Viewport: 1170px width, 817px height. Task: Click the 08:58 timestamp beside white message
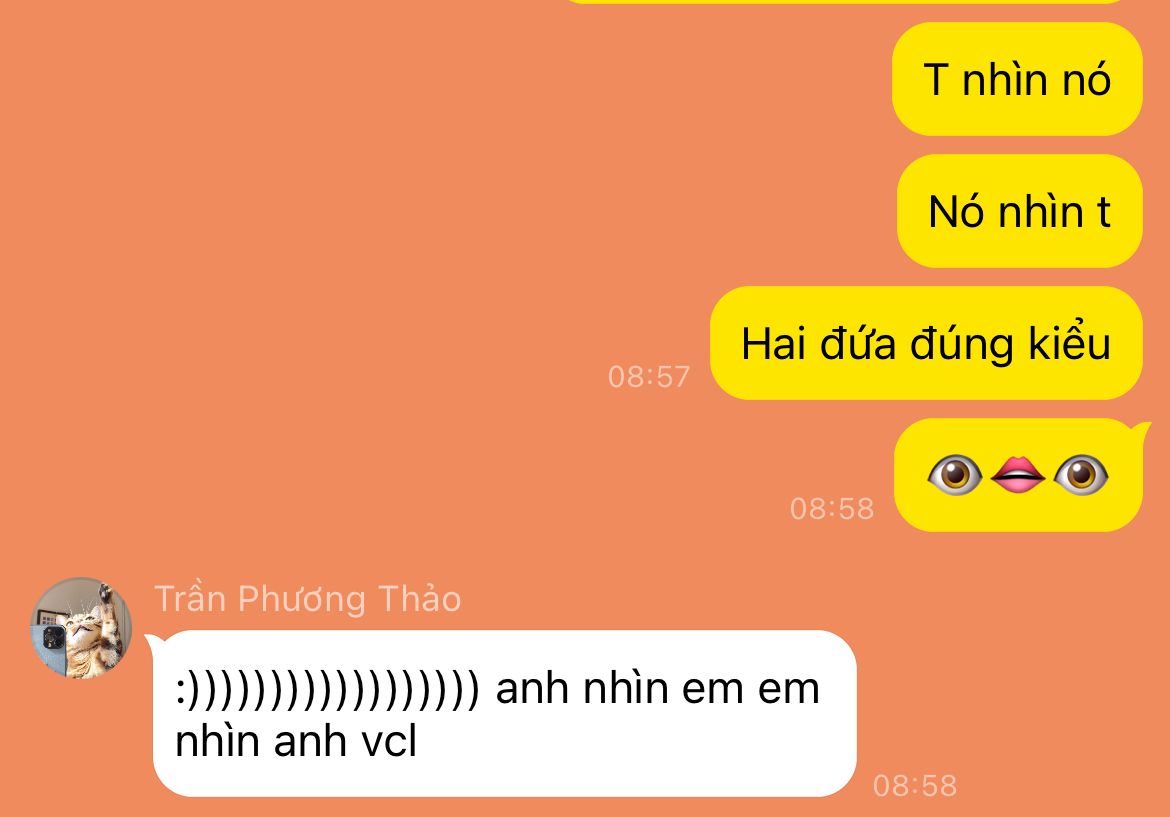pos(915,786)
